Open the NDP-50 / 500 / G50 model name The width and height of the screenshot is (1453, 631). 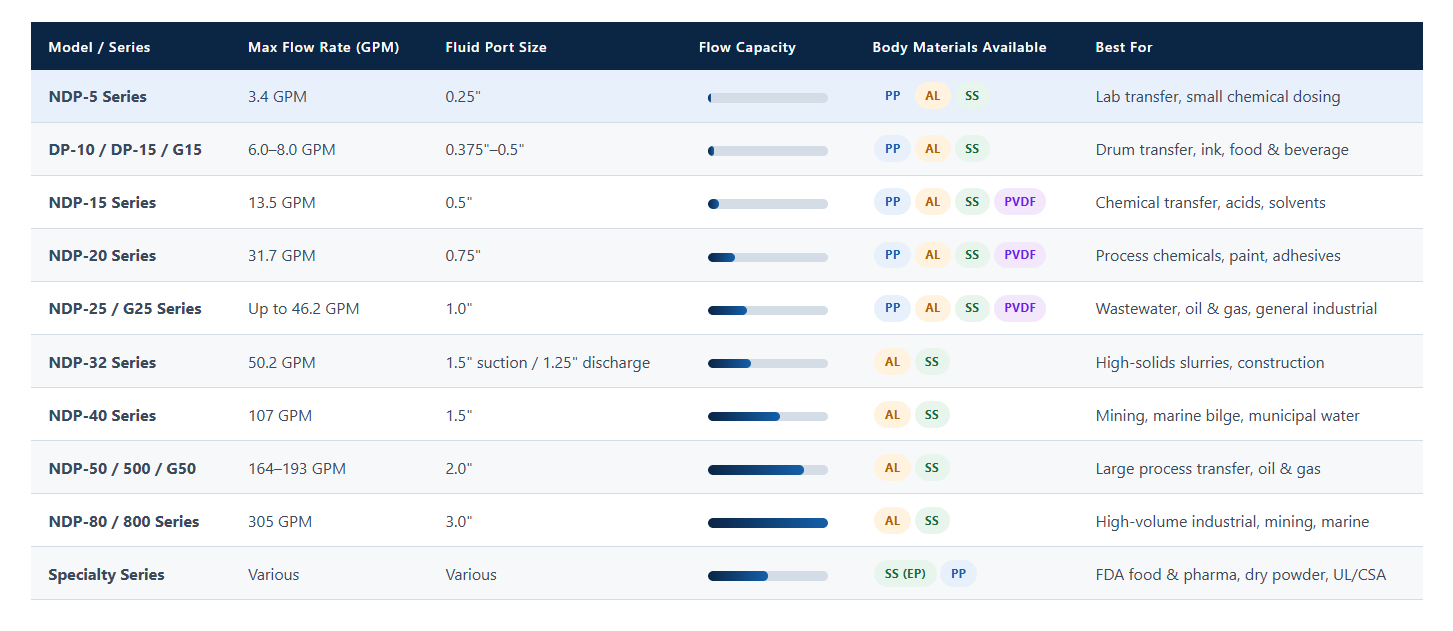(x=122, y=468)
